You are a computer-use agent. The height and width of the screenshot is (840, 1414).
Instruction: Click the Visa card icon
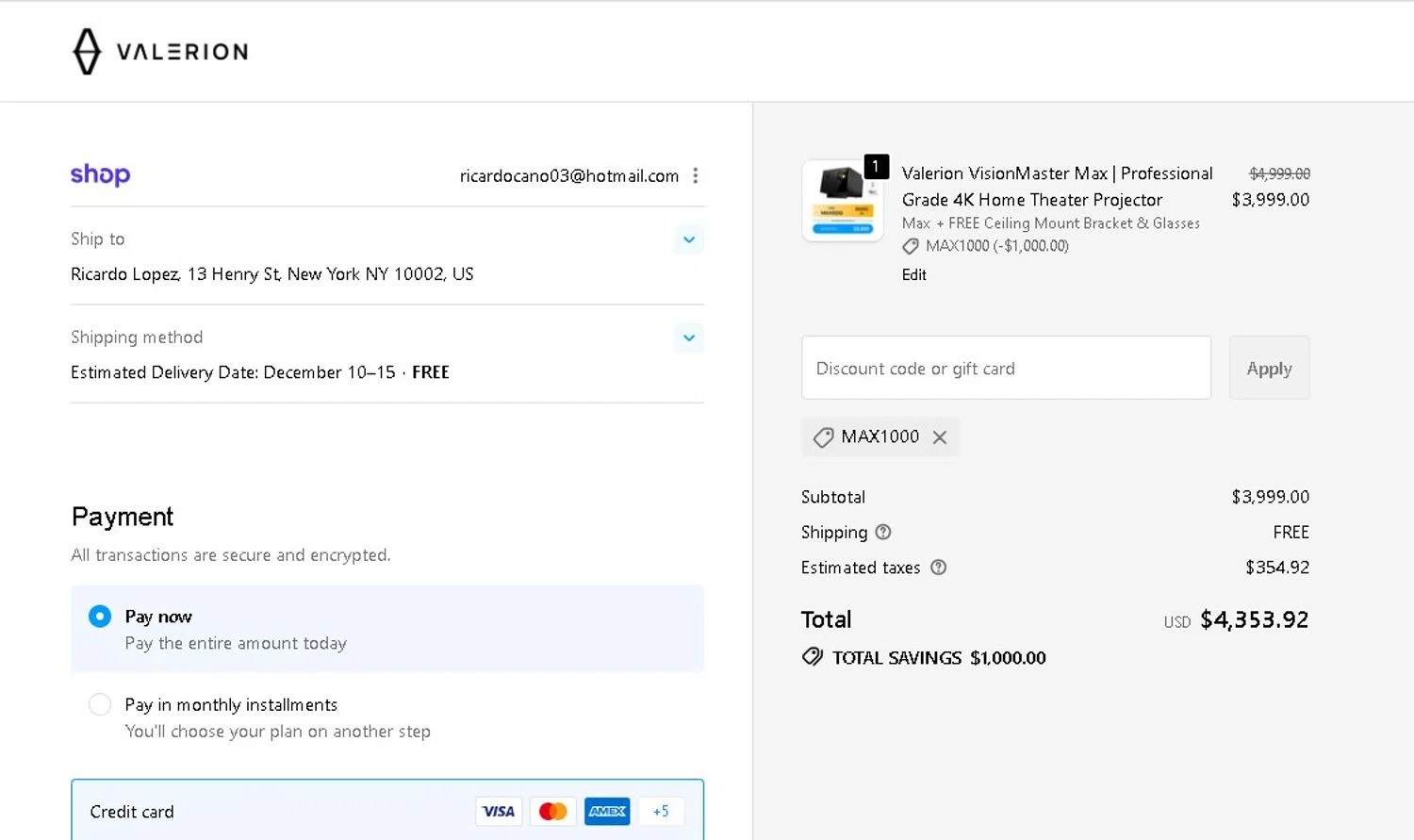pyautogui.click(x=499, y=812)
